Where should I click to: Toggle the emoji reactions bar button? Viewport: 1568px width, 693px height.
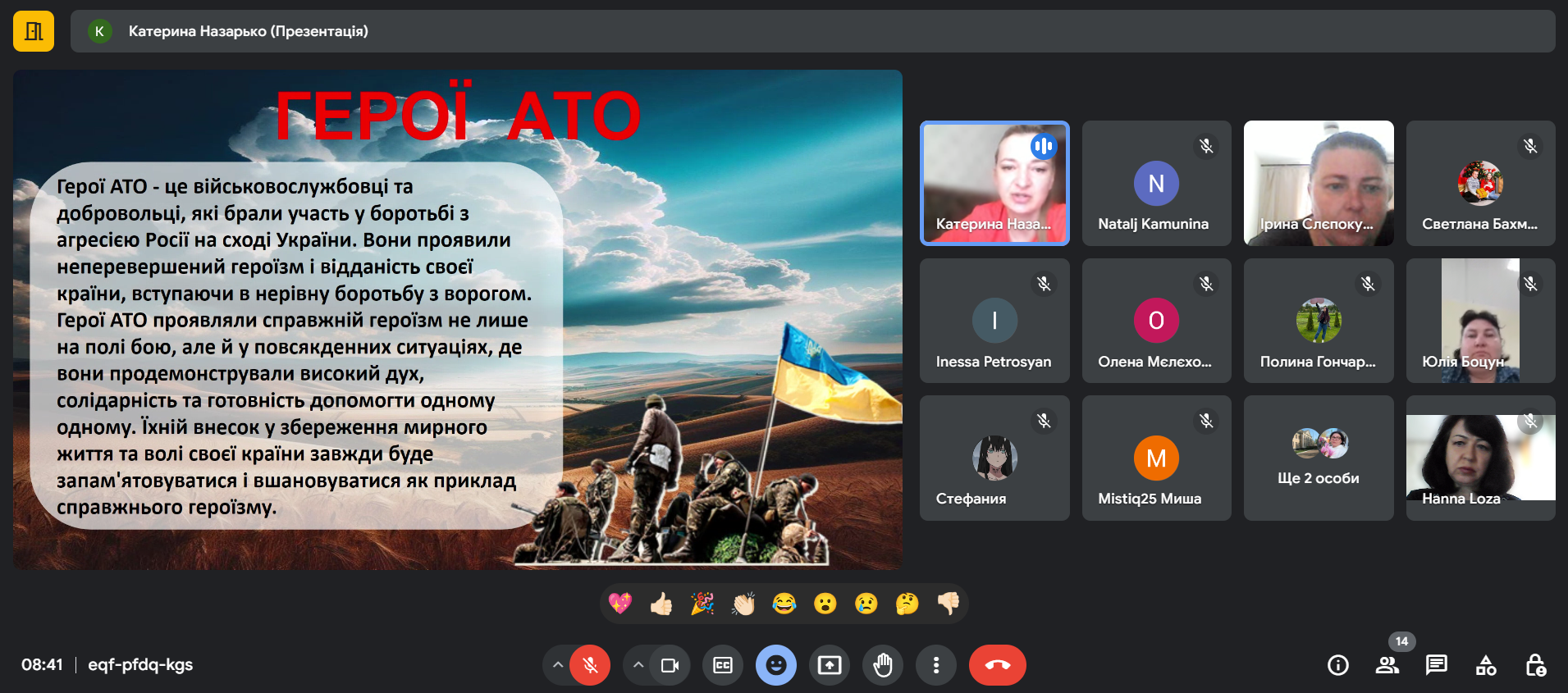[x=776, y=665]
